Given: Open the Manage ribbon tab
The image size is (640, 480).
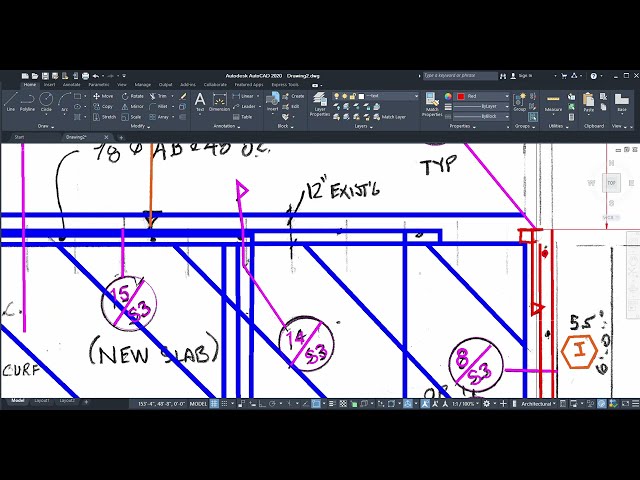Looking at the screenshot, I should (x=143, y=85).
